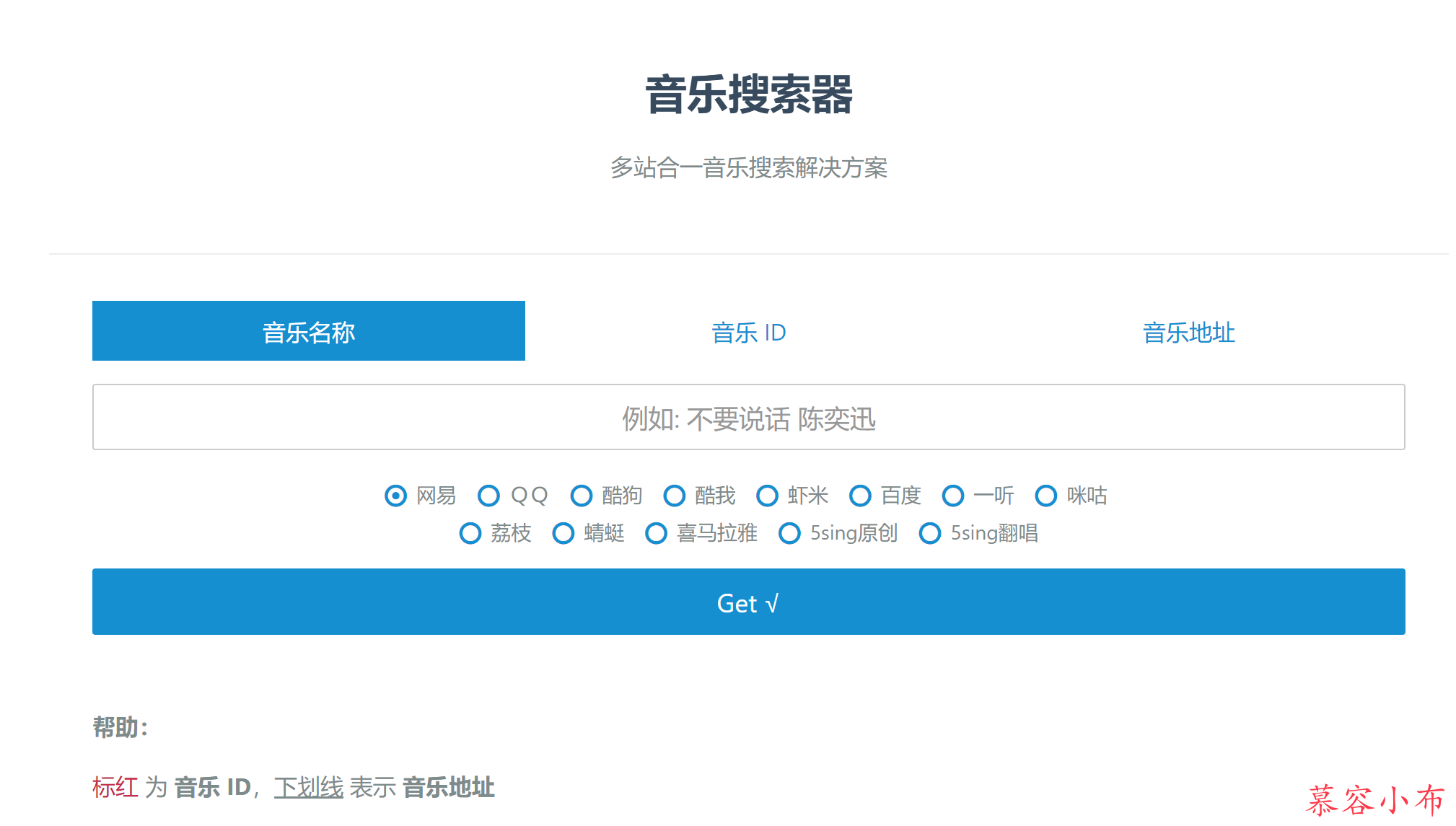Select the 喜马拉雅 source
Image resolution: width=1456 pixels, height=826 pixels.
tap(656, 533)
